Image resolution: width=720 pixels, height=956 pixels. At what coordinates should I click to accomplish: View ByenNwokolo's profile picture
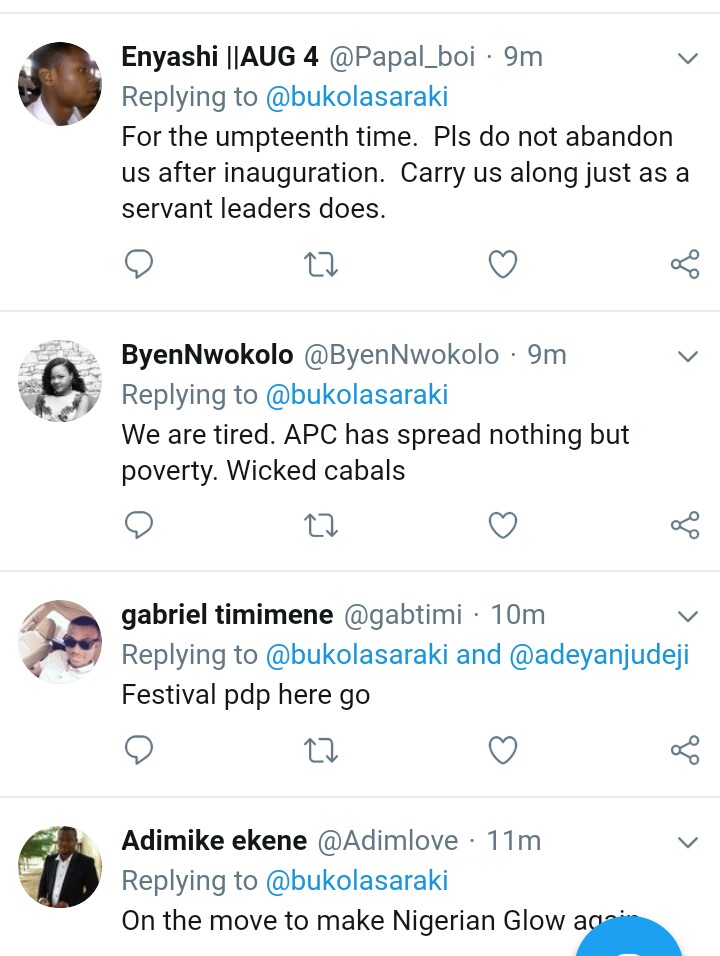[x=60, y=381]
